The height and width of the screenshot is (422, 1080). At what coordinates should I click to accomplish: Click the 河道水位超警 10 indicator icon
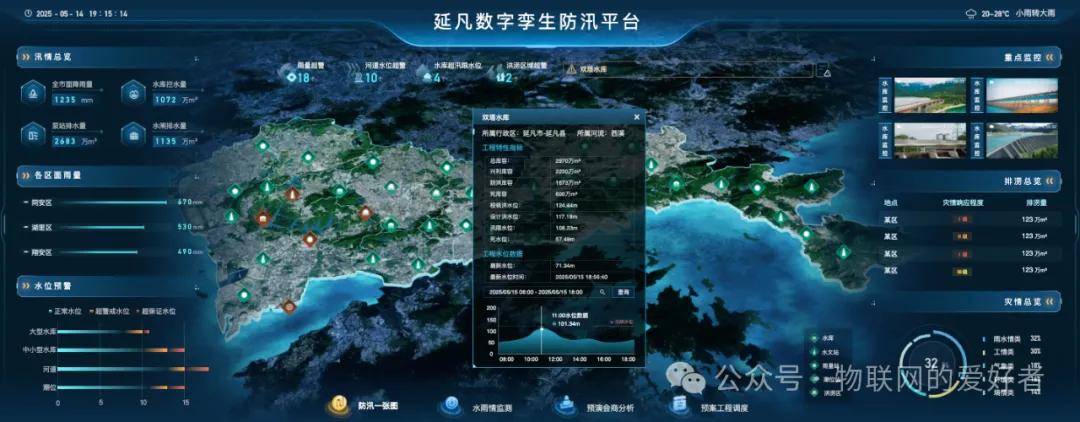(358, 78)
